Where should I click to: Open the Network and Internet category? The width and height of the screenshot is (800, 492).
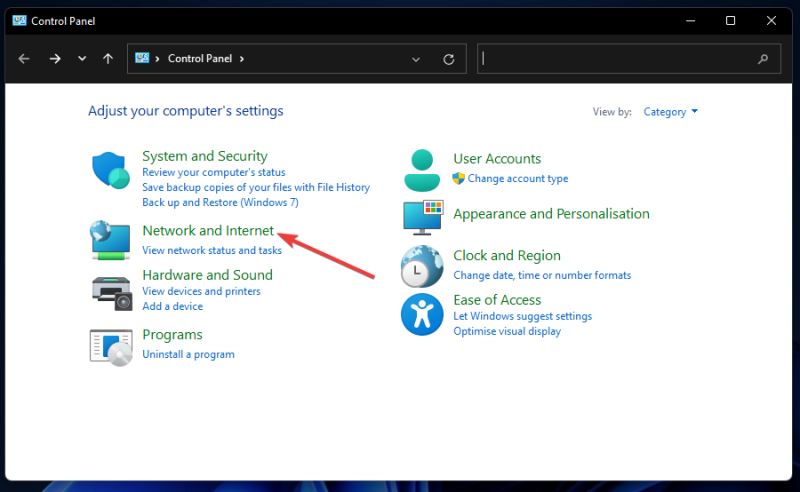coord(208,231)
